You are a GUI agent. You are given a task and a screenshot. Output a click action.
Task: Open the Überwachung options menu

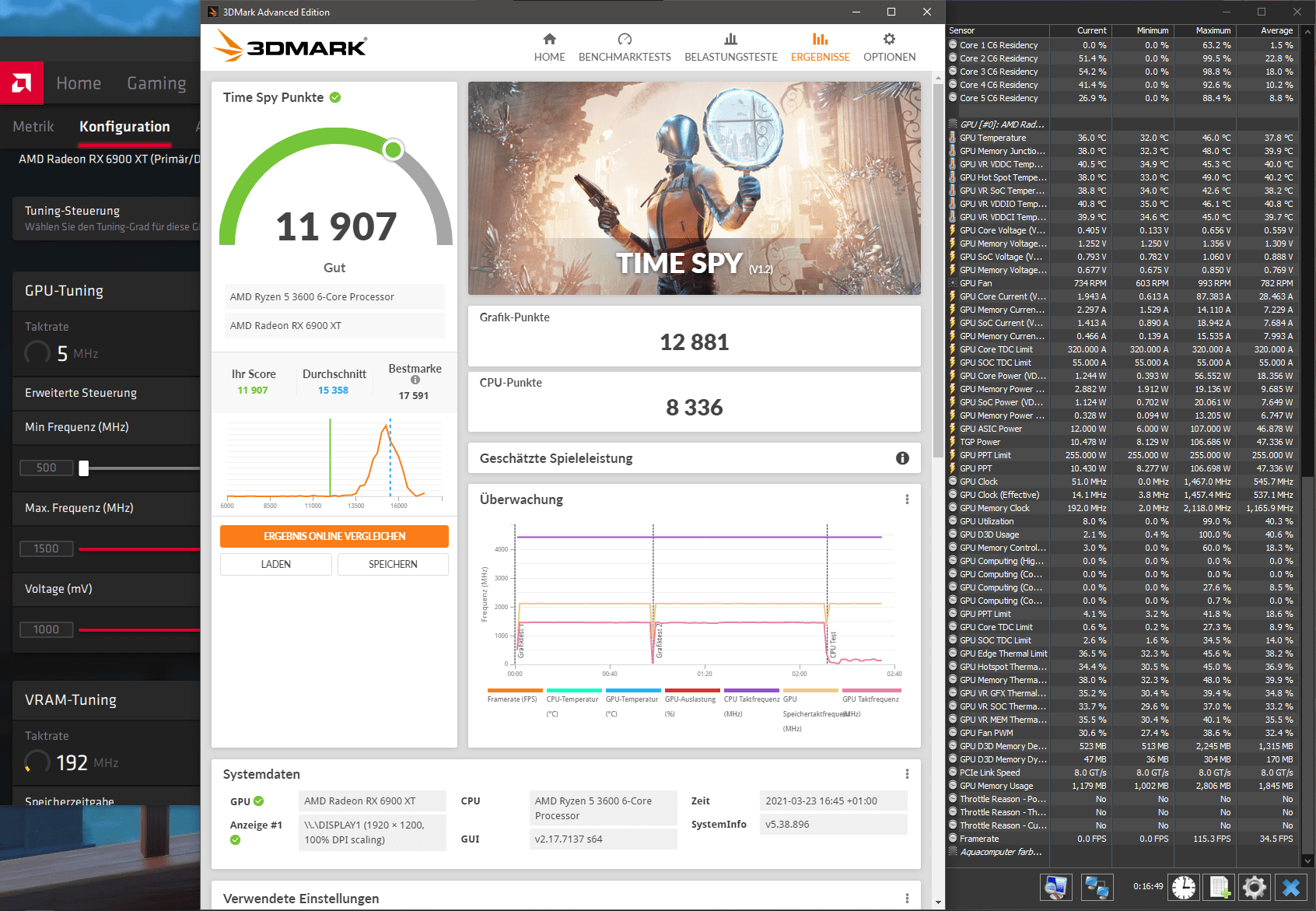point(907,499)
